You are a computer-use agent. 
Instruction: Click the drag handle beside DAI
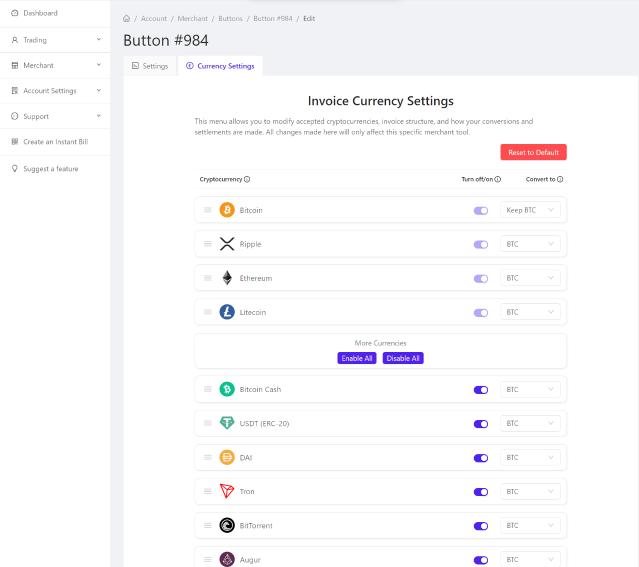(x=208, y=458)
